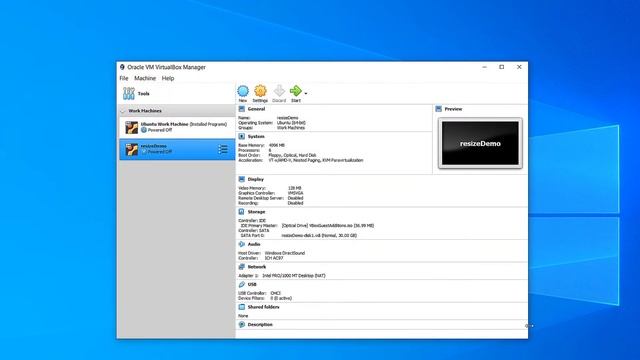
Task: Click the Storage section icon
Action: click(242, 212)
